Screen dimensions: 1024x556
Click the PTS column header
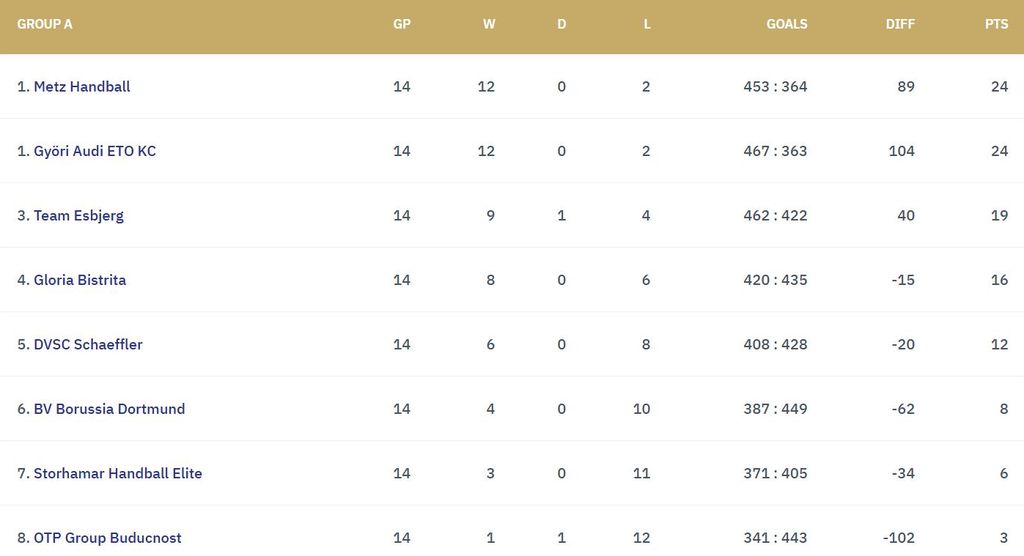[x=996, y=24]
